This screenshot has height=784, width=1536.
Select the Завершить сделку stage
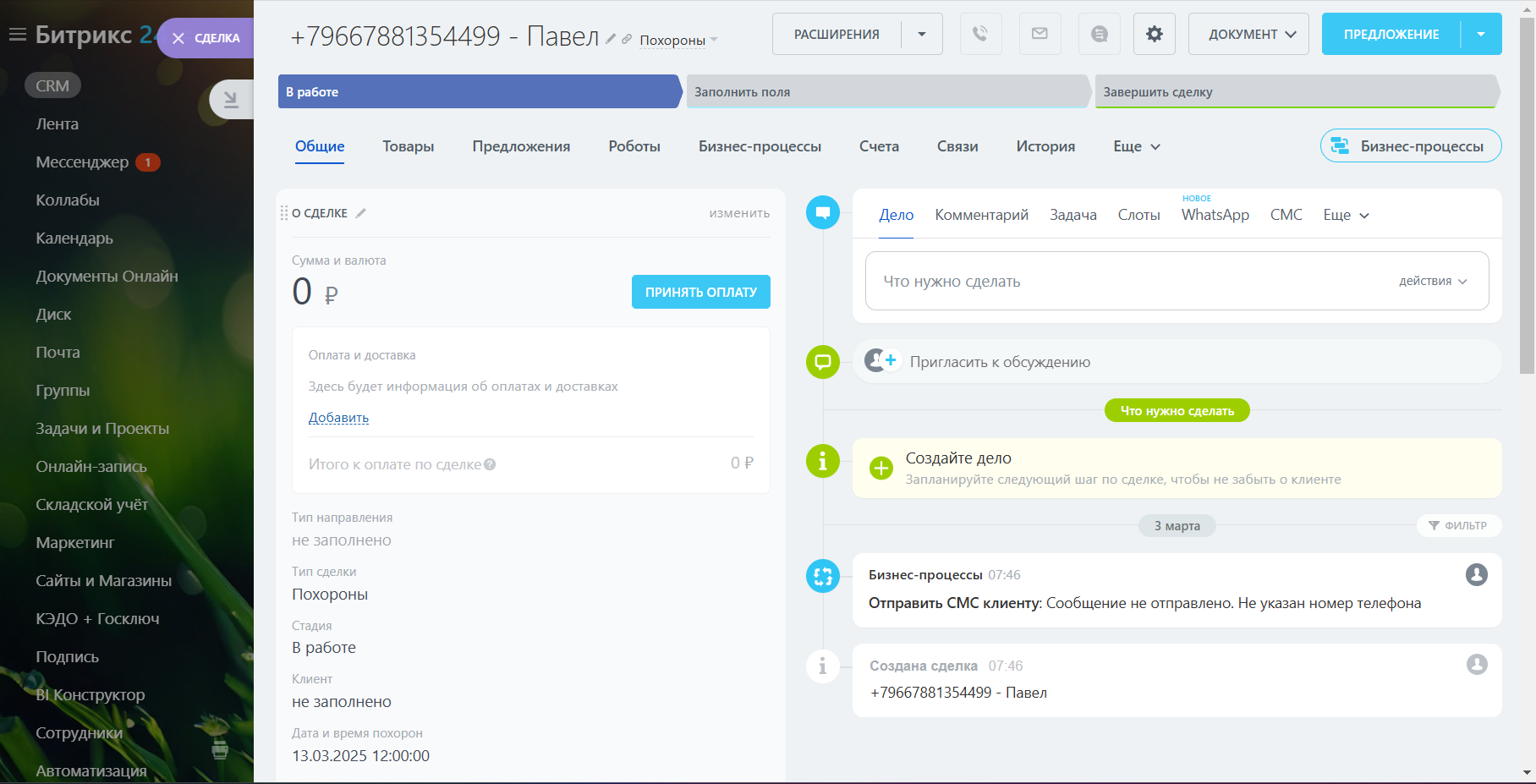coord(1294,92)
